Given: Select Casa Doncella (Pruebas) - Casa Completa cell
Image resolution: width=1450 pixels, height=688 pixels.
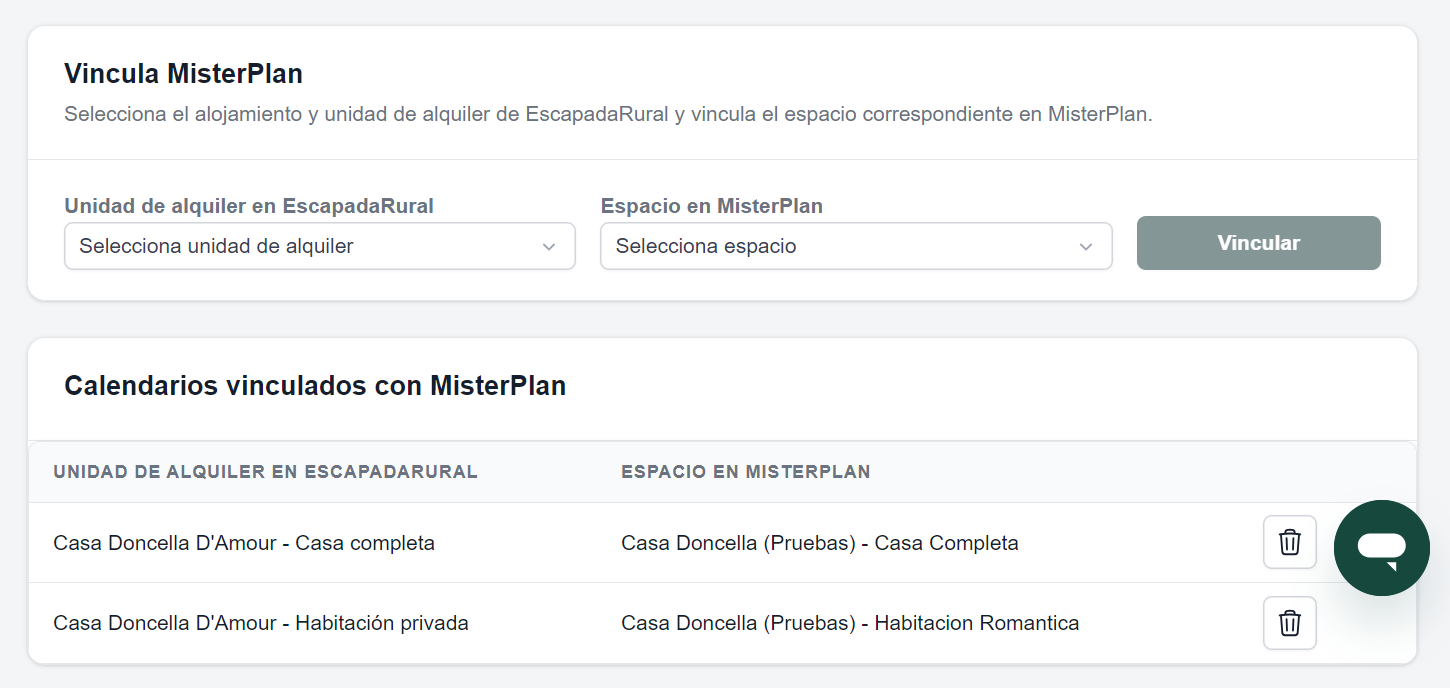Looking at the screenshot, I should (820, 543).
